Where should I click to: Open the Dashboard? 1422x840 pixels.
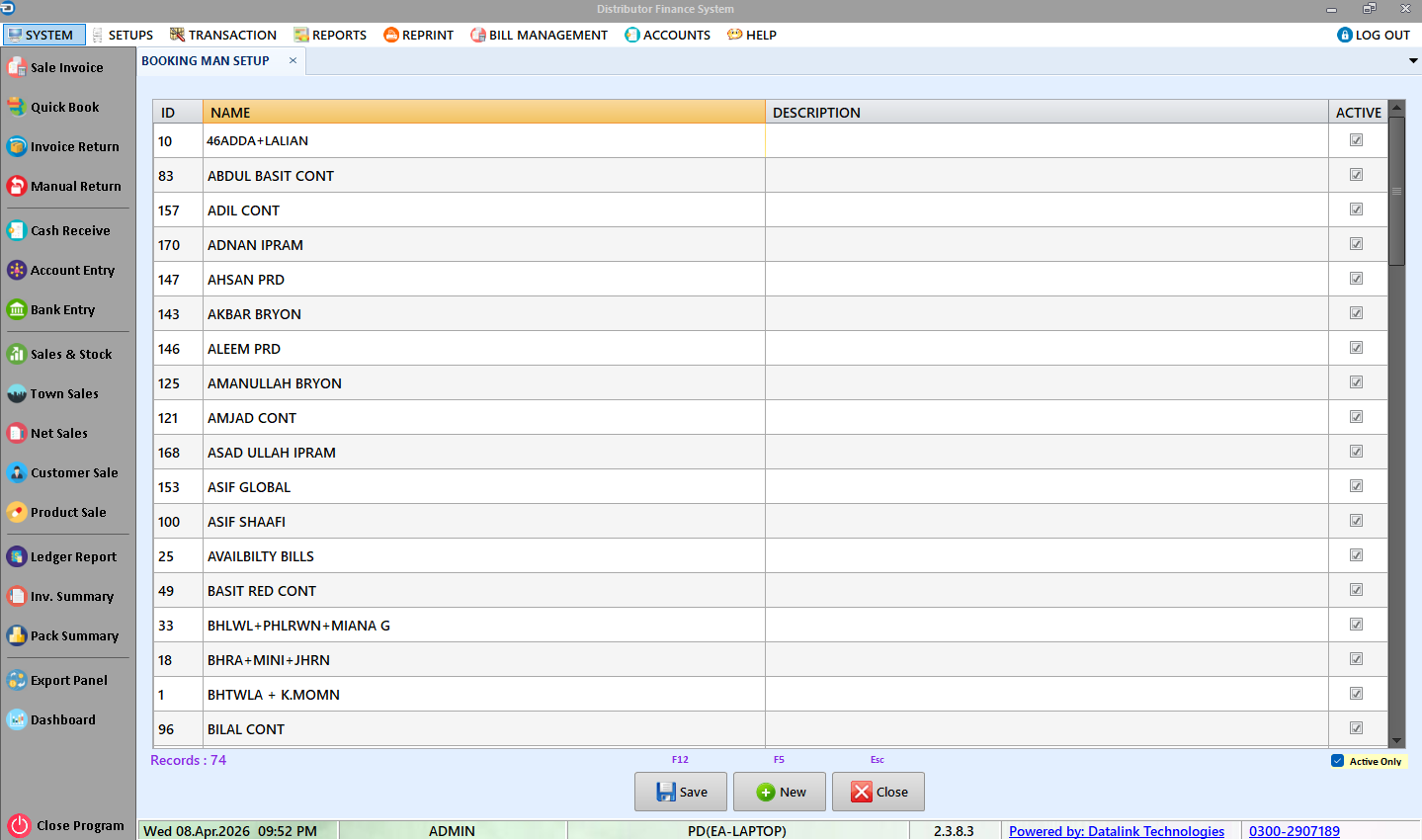51,719
